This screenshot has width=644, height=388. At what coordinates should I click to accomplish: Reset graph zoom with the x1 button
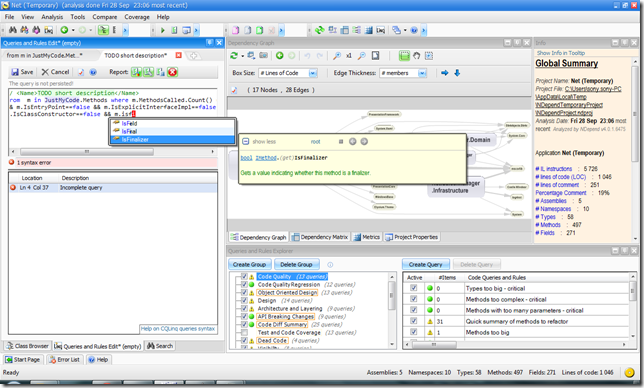click(349, 56)
